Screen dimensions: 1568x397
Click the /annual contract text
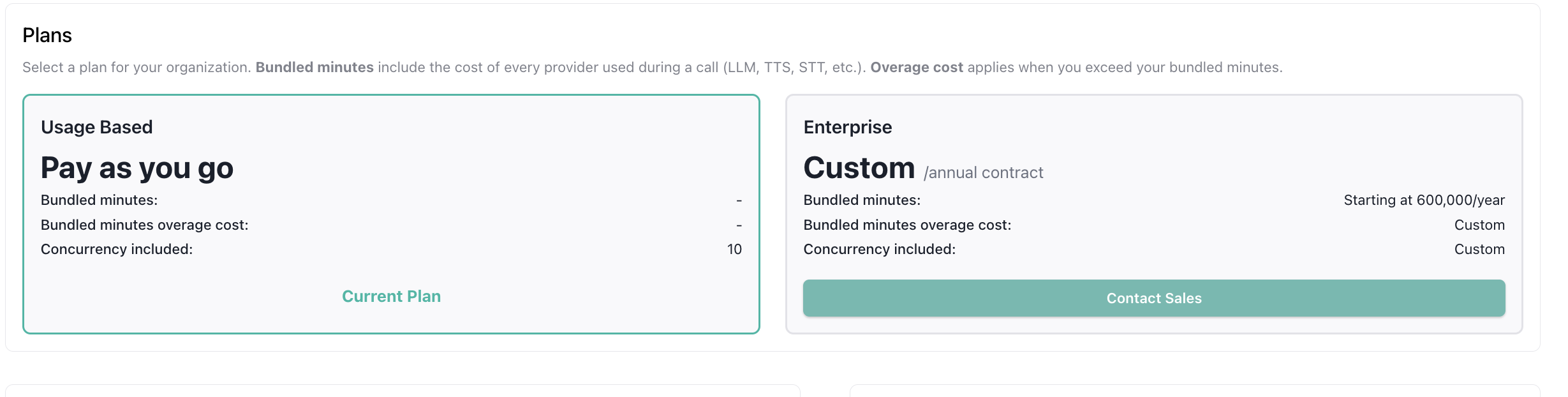click(983, 172)
